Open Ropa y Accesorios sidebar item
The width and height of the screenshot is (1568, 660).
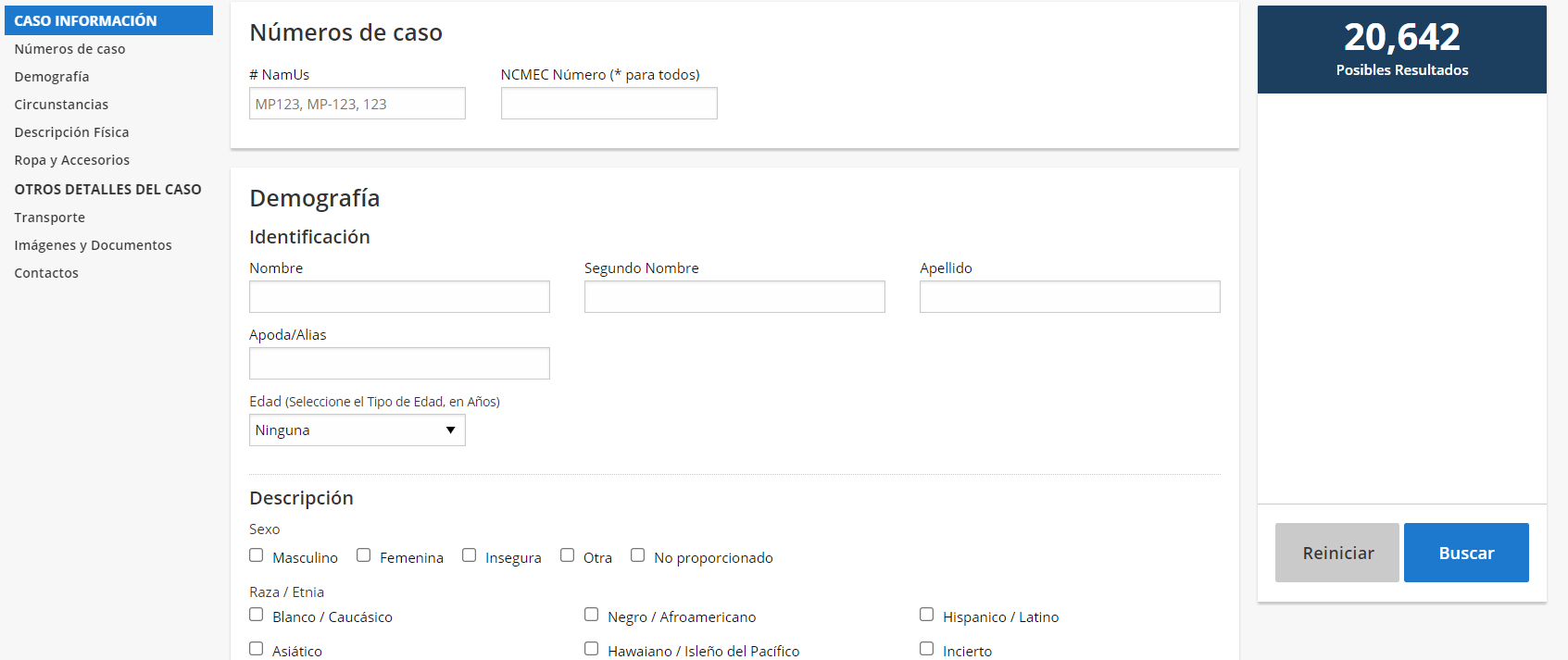(x=72, y=160)
